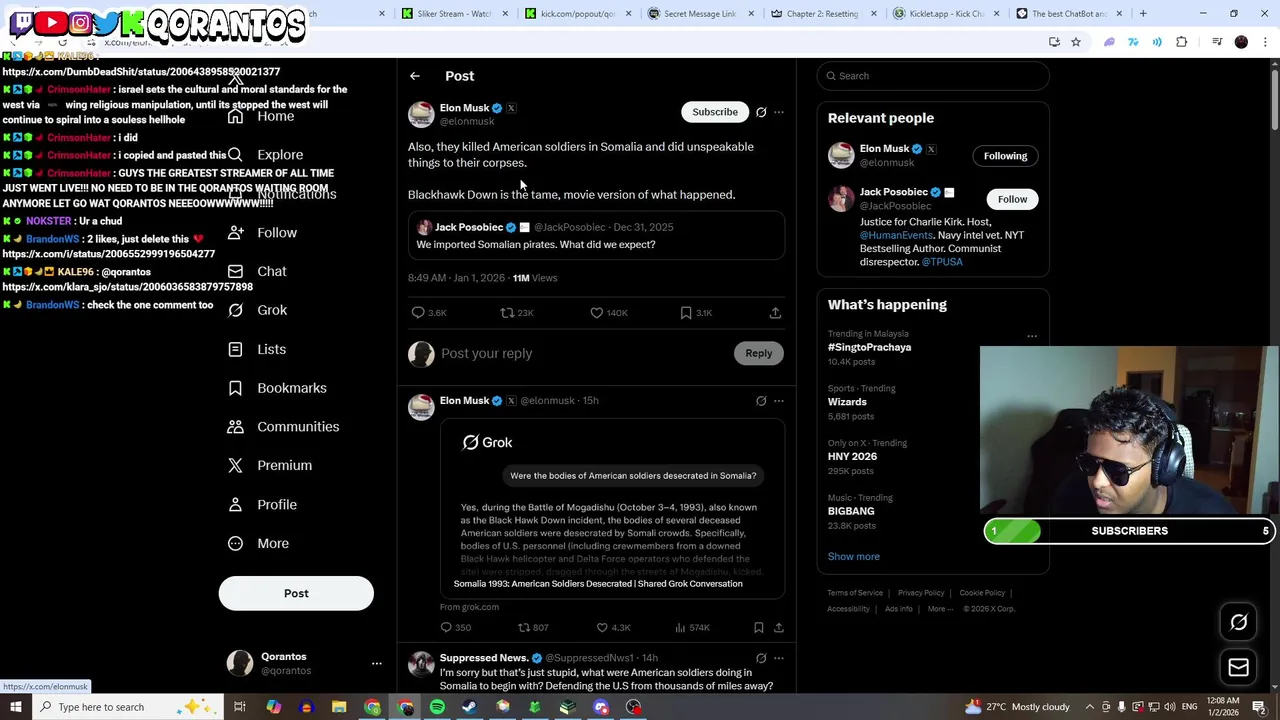Image resolution: width=1280 pixels, height=720 pixels.
Task: Open the Grok sidebar item
Action: tap(258, 310)
